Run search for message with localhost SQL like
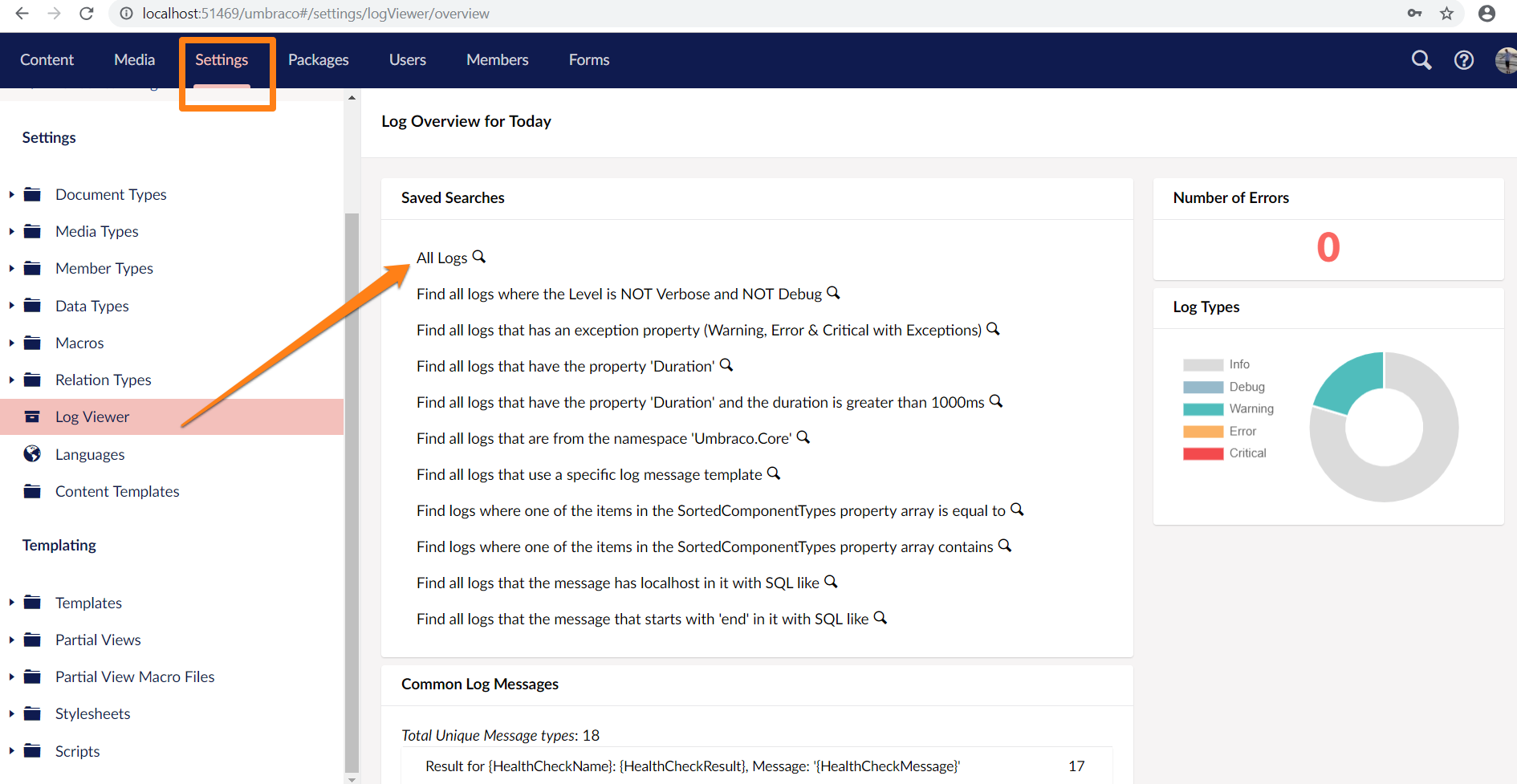1517x784 pixels. coord(618,583)
